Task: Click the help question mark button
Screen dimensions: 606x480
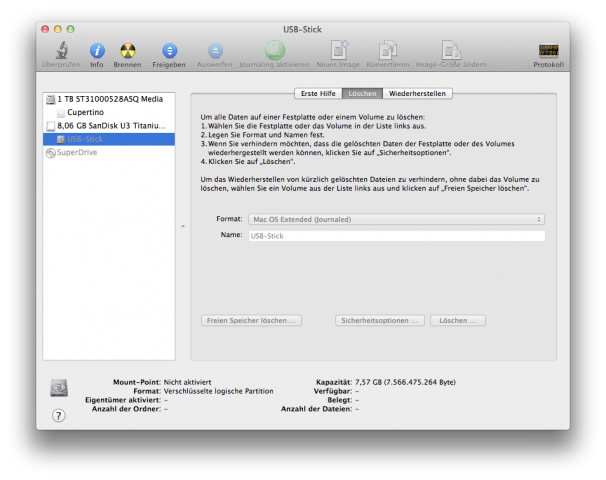Action: (x=59, y=416)
